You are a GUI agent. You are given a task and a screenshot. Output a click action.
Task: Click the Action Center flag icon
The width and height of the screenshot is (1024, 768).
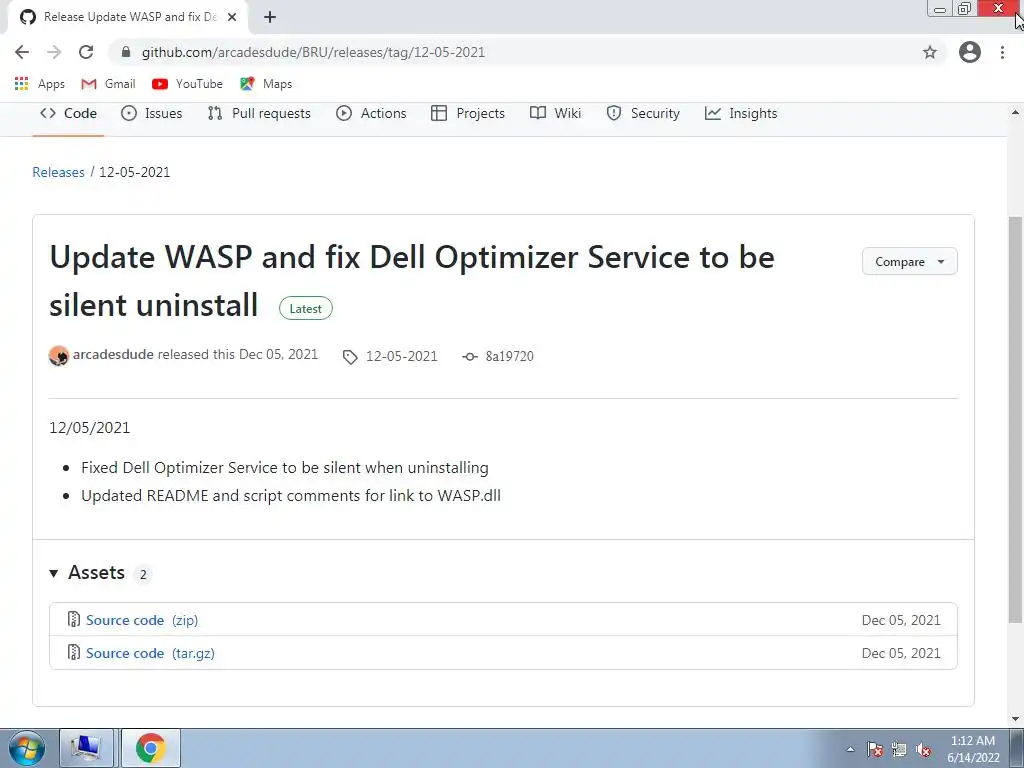coord(875,750)
